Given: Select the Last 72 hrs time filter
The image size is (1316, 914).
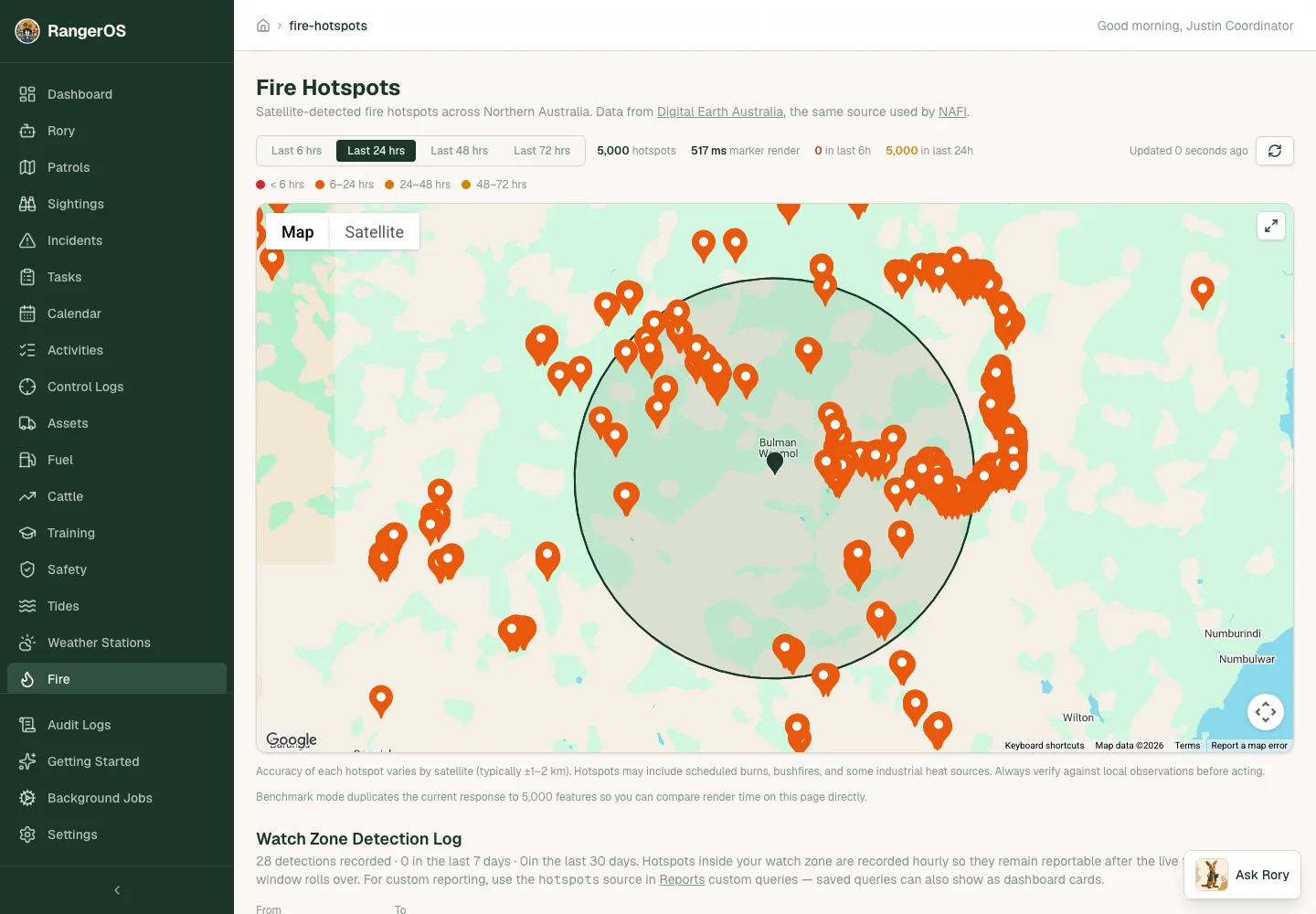Looking at the screenshot, I should (x=542, y=151).
